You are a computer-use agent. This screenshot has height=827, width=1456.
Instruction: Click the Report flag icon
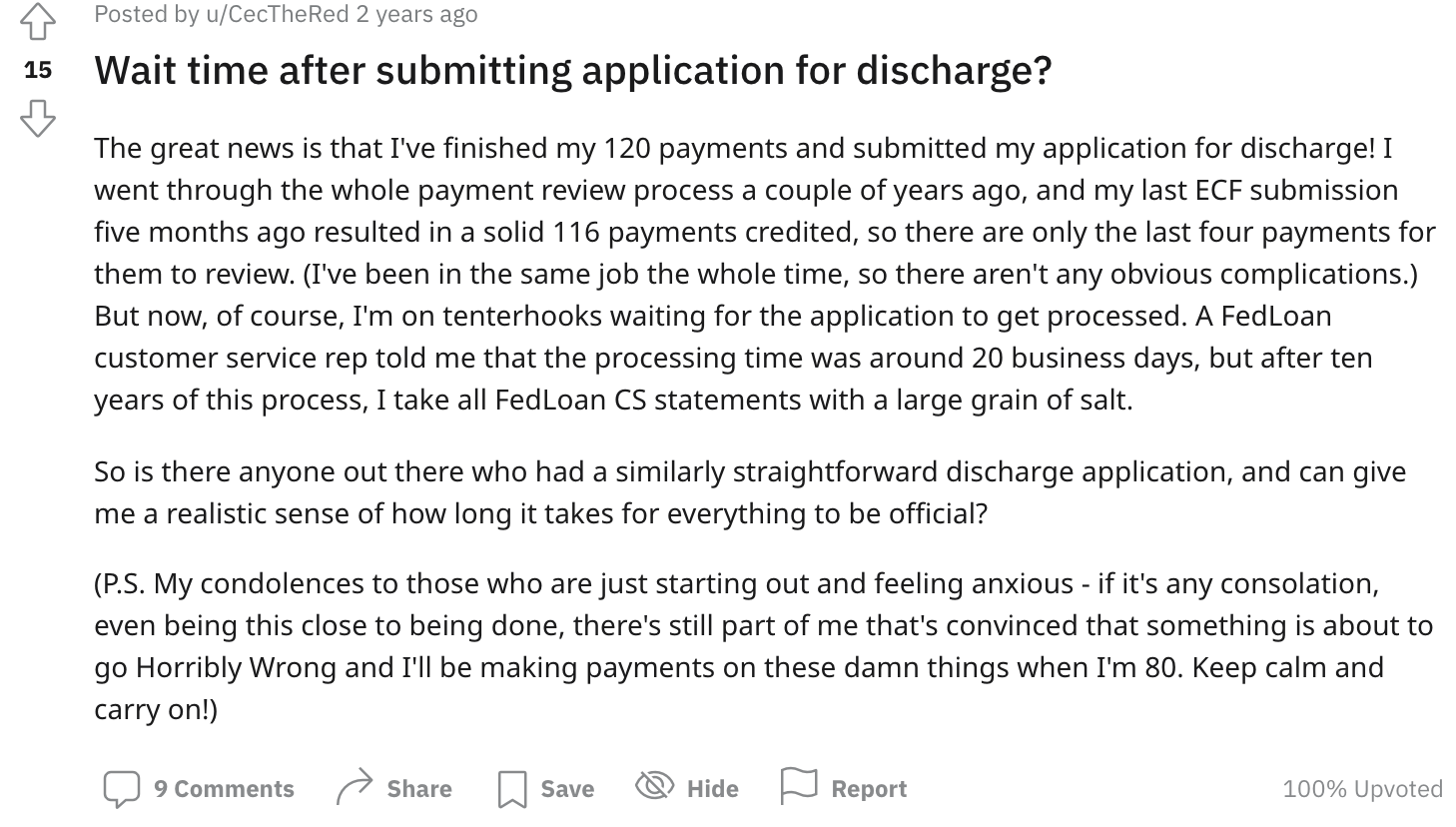tap(798, 787)
